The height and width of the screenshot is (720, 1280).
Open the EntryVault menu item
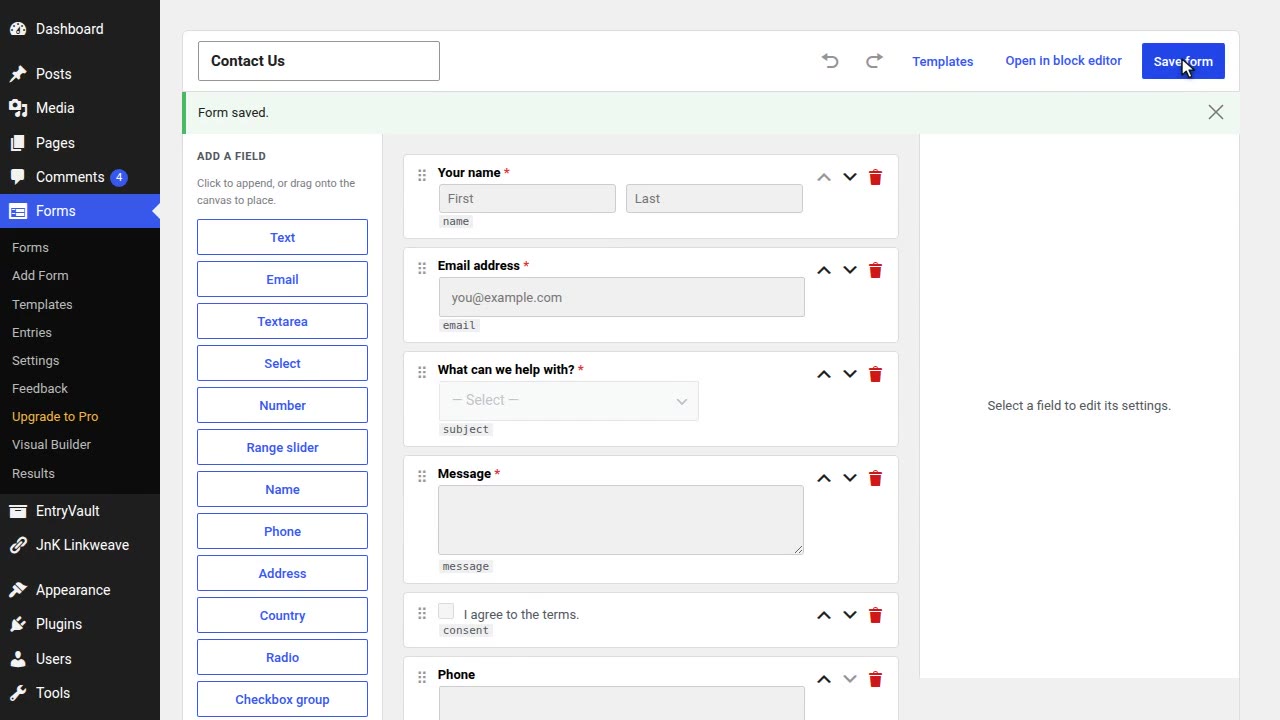coord(80,511)
